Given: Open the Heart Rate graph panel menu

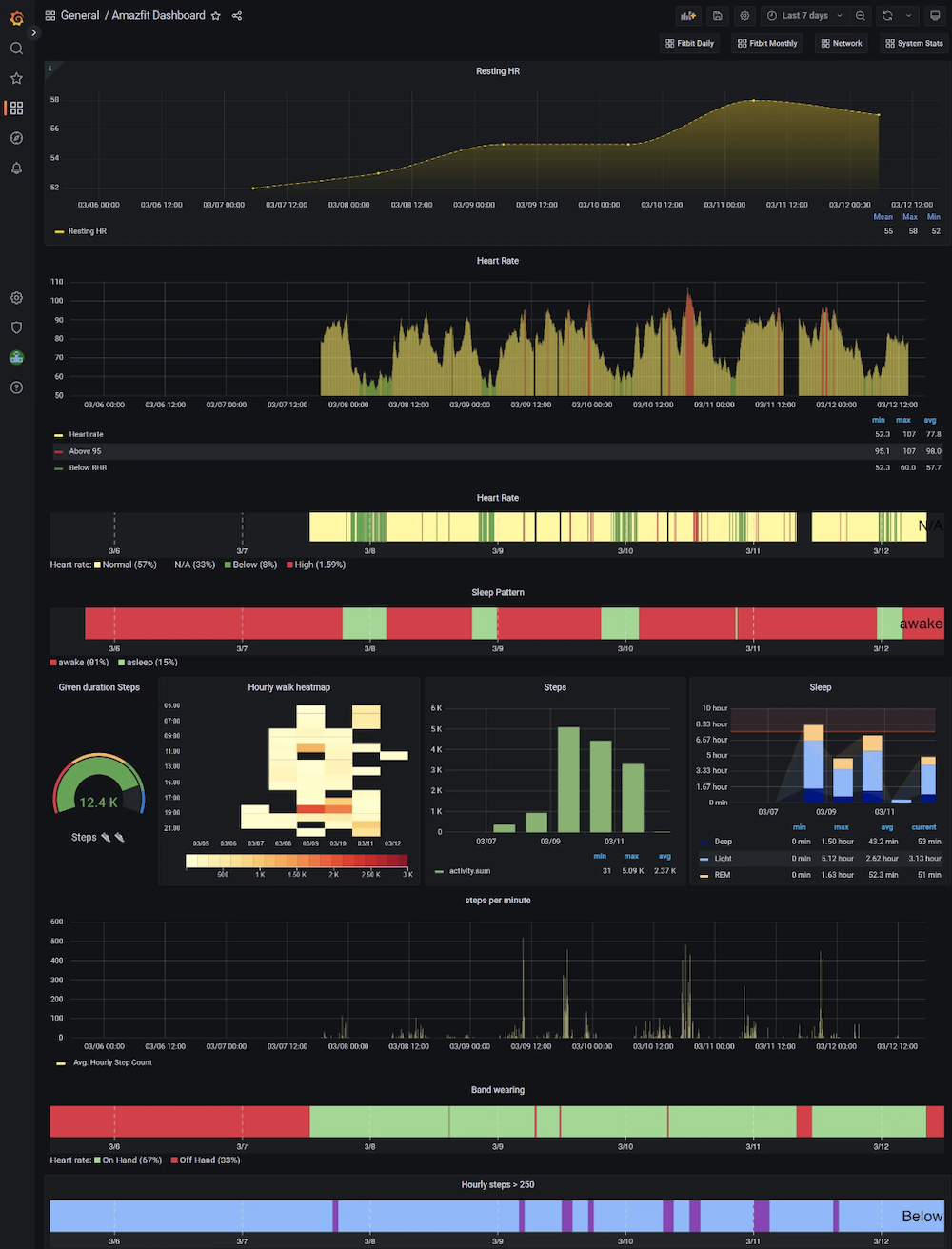Looking at the screenshot, I should tap(498, 261).
